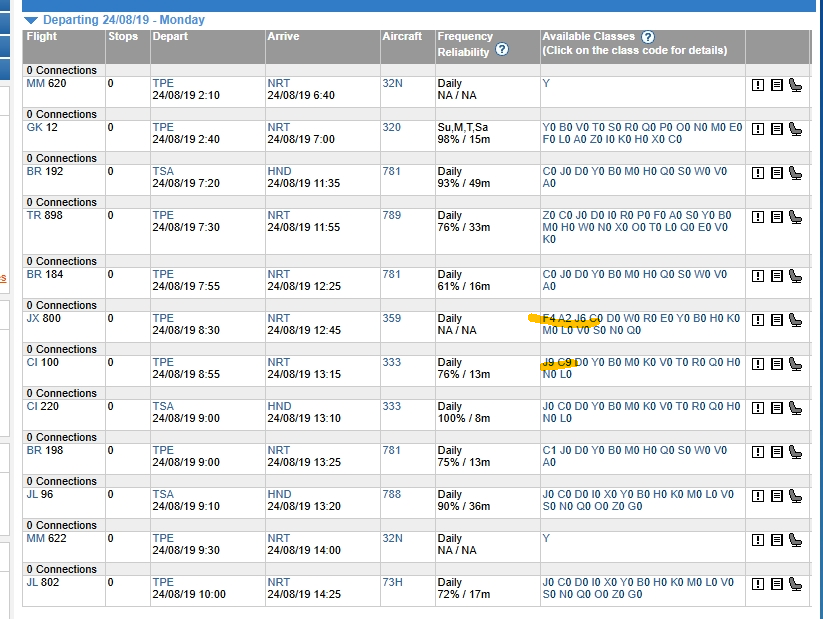Select class C1 on flight BR 198
823x619 pixels.
point(549,450)
